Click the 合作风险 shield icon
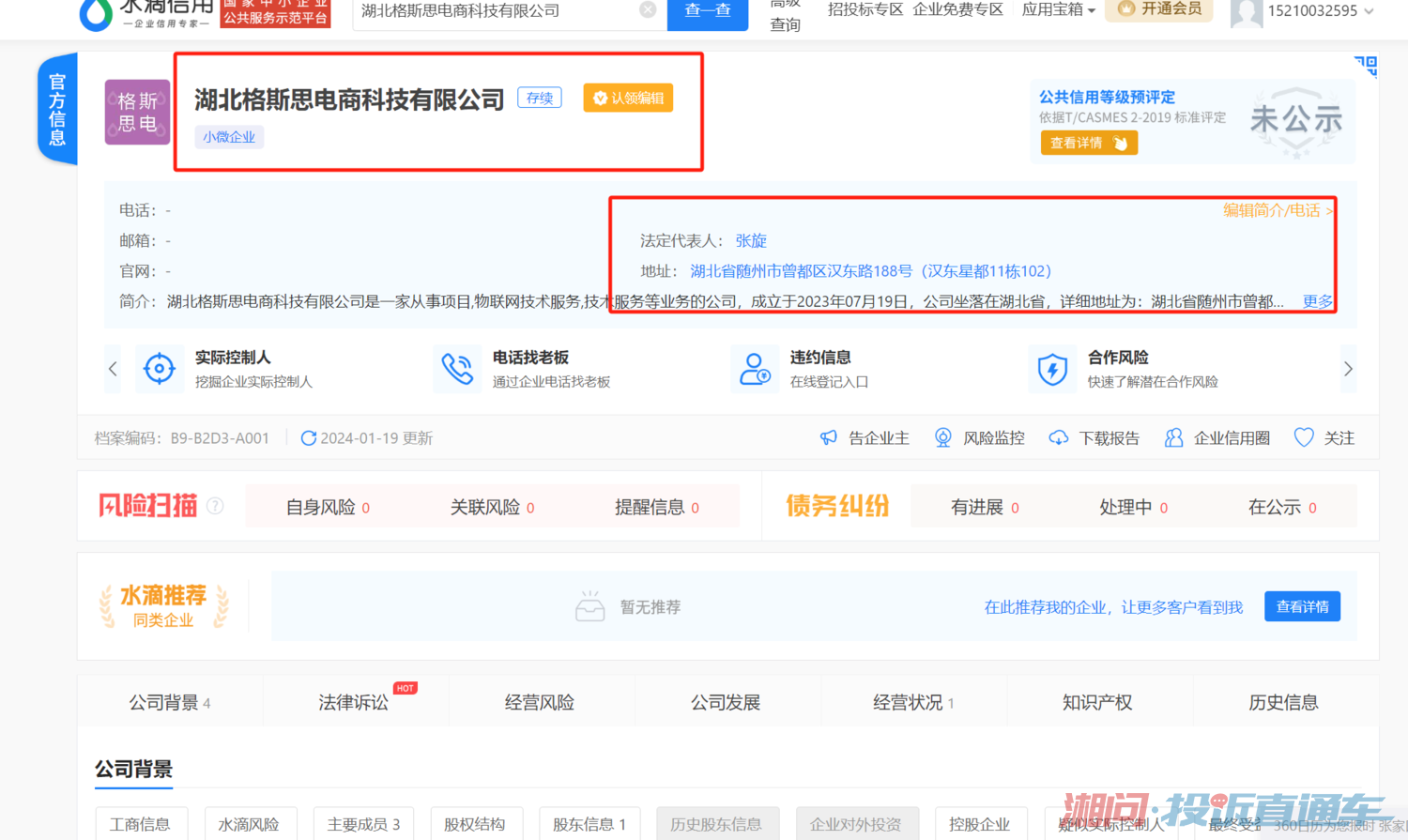 (1052, 369)
